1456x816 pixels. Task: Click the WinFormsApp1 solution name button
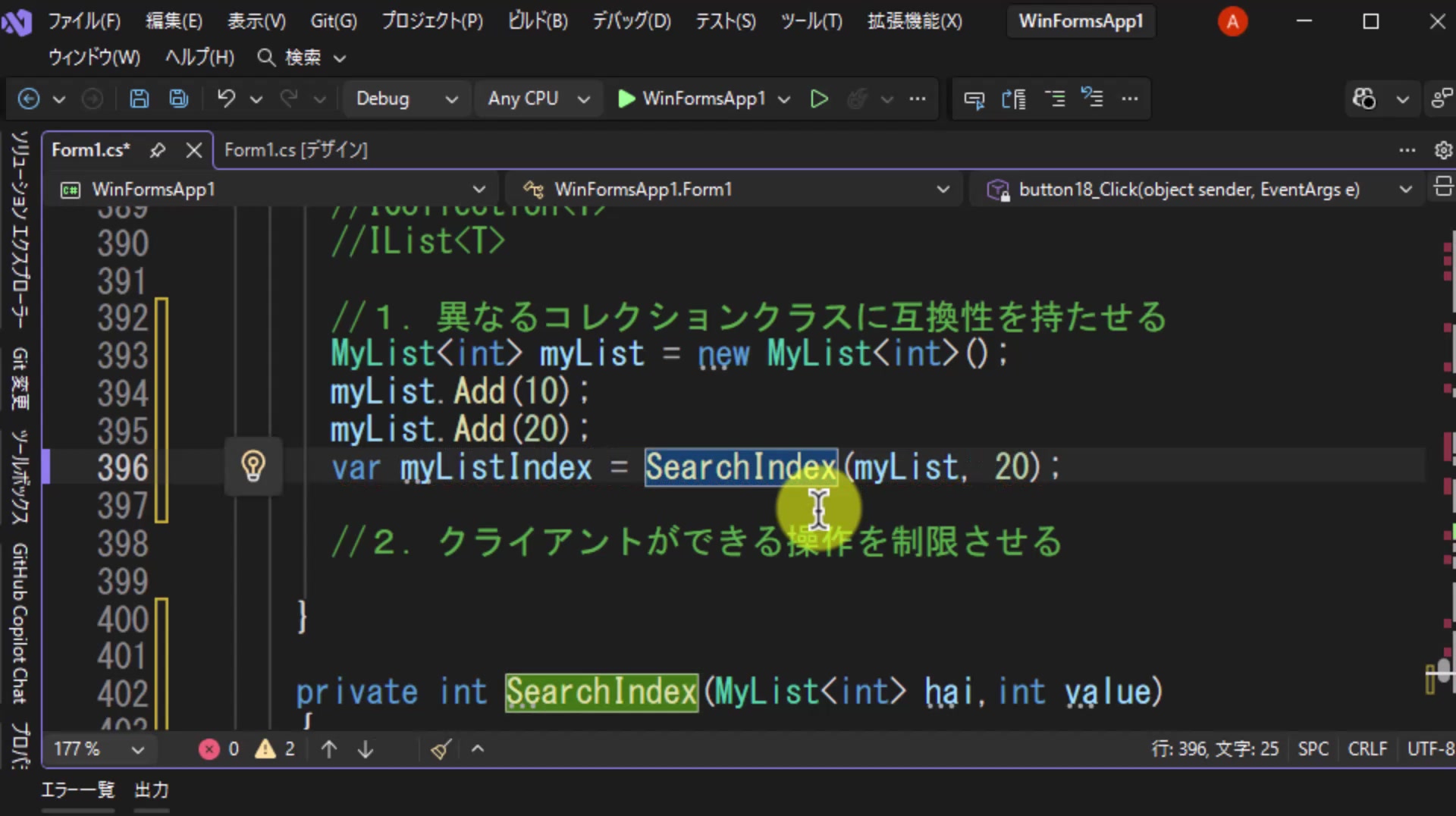pos(1081,21)
